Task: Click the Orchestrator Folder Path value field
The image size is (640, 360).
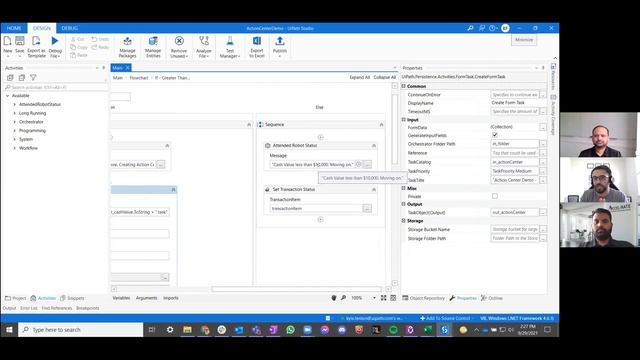Action: click(x=515, y=144)
